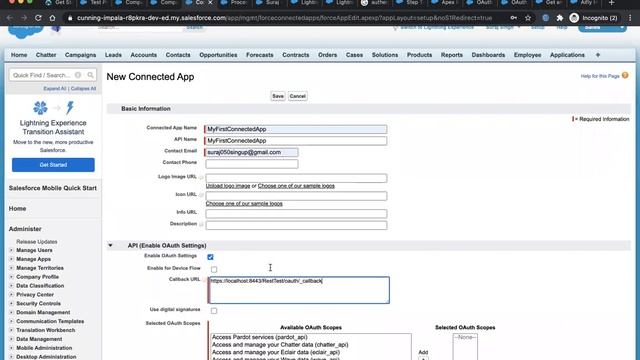This screenshot has width=640, height=360.
Task: Select Access and manage your Chatter data scope
Action: click(280, 345)
